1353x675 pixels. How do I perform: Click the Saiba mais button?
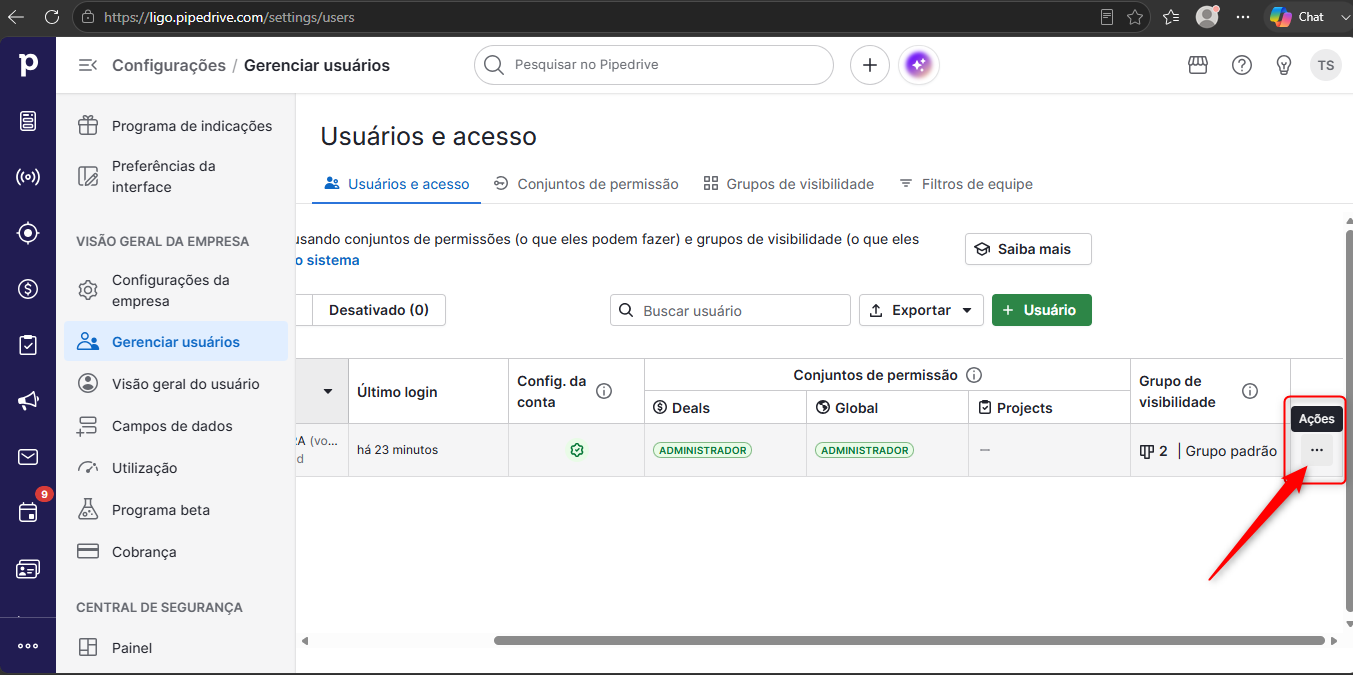point(1028,249)
